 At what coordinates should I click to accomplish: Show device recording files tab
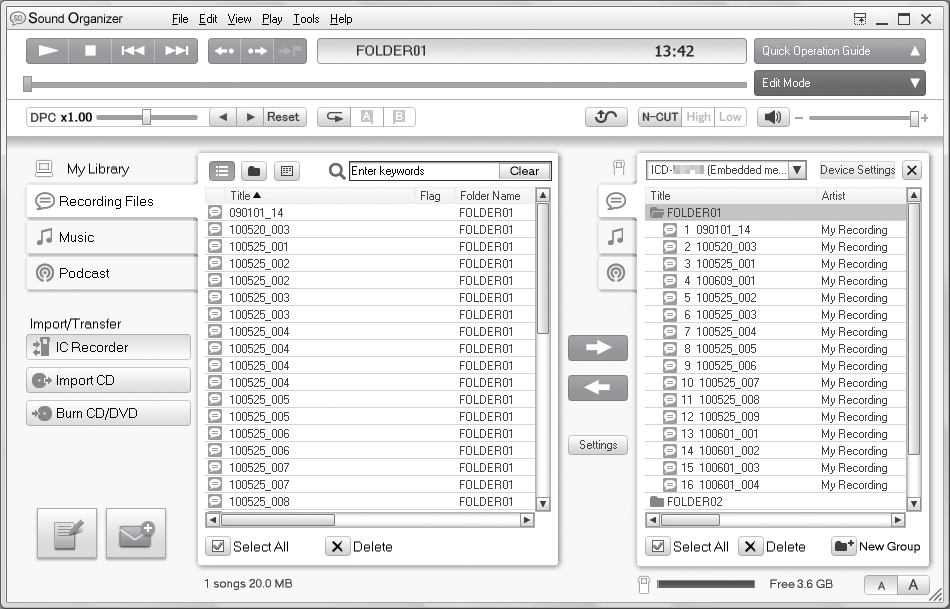click(x=616, y=201)
